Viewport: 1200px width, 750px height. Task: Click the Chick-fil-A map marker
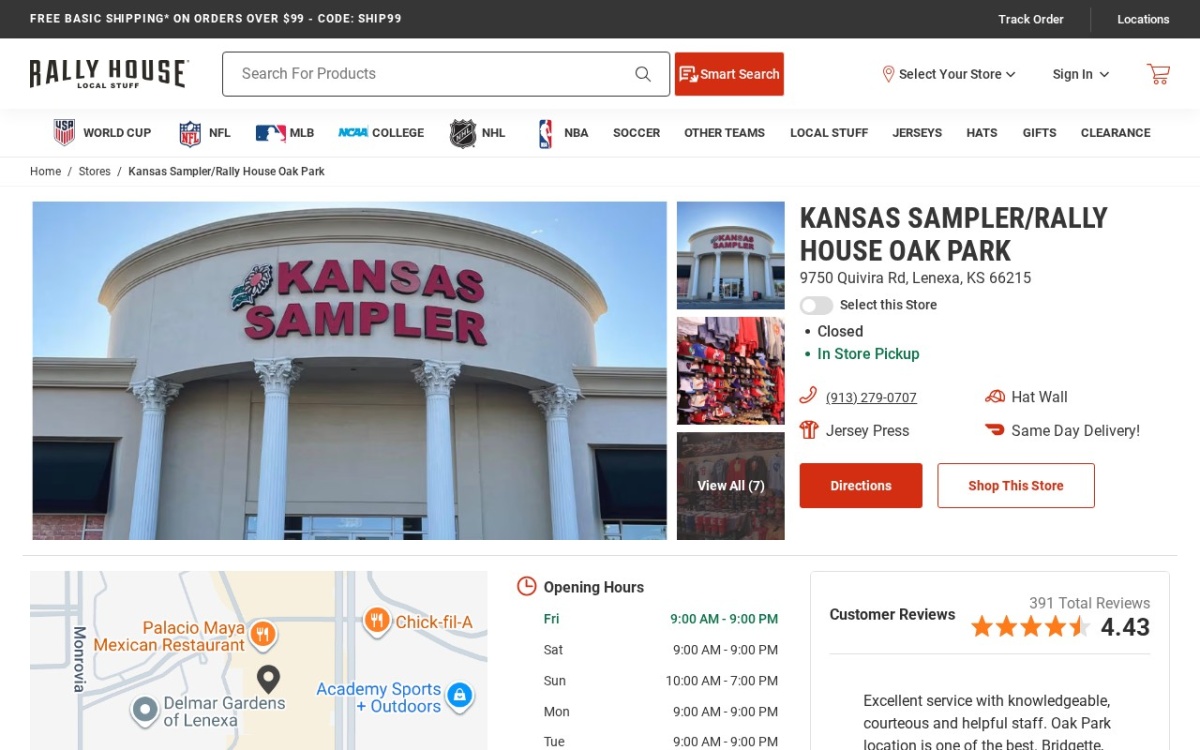(x=376, y=622)
